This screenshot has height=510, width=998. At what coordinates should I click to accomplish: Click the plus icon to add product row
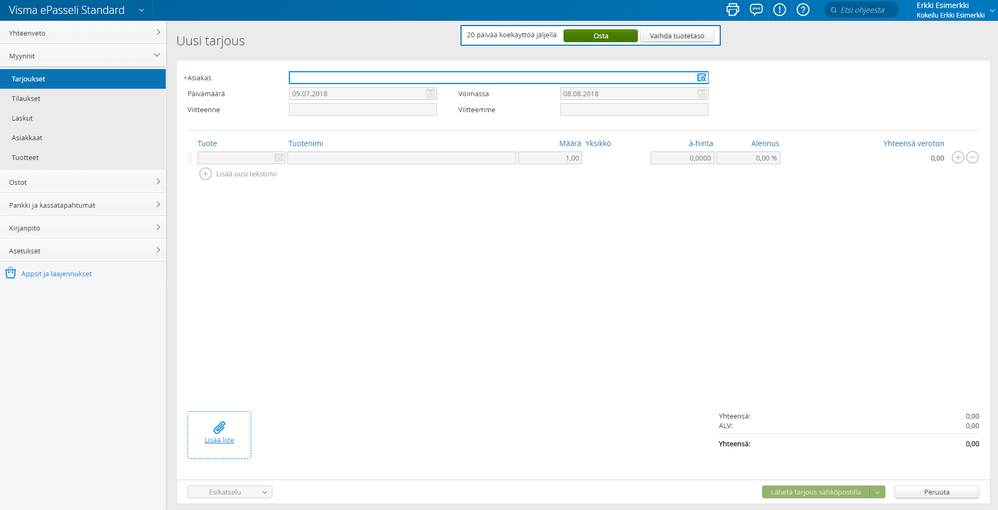coord(958,158)
